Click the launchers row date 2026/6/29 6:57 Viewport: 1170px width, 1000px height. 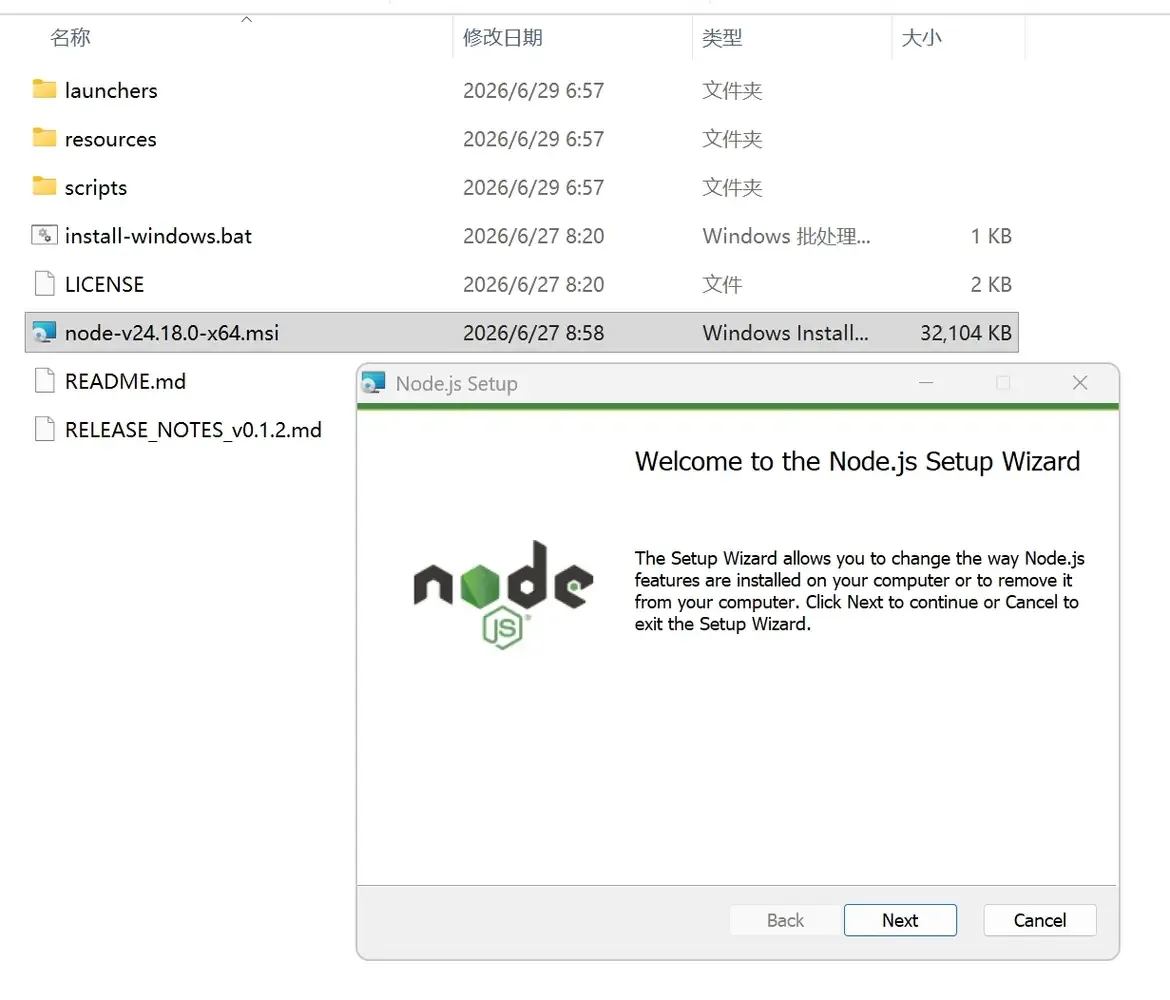click(x=534, y=90)
